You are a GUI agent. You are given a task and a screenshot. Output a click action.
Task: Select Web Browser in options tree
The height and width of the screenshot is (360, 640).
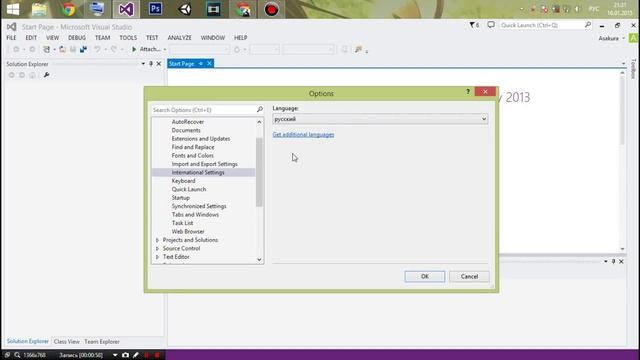click(x=188, y=231)
